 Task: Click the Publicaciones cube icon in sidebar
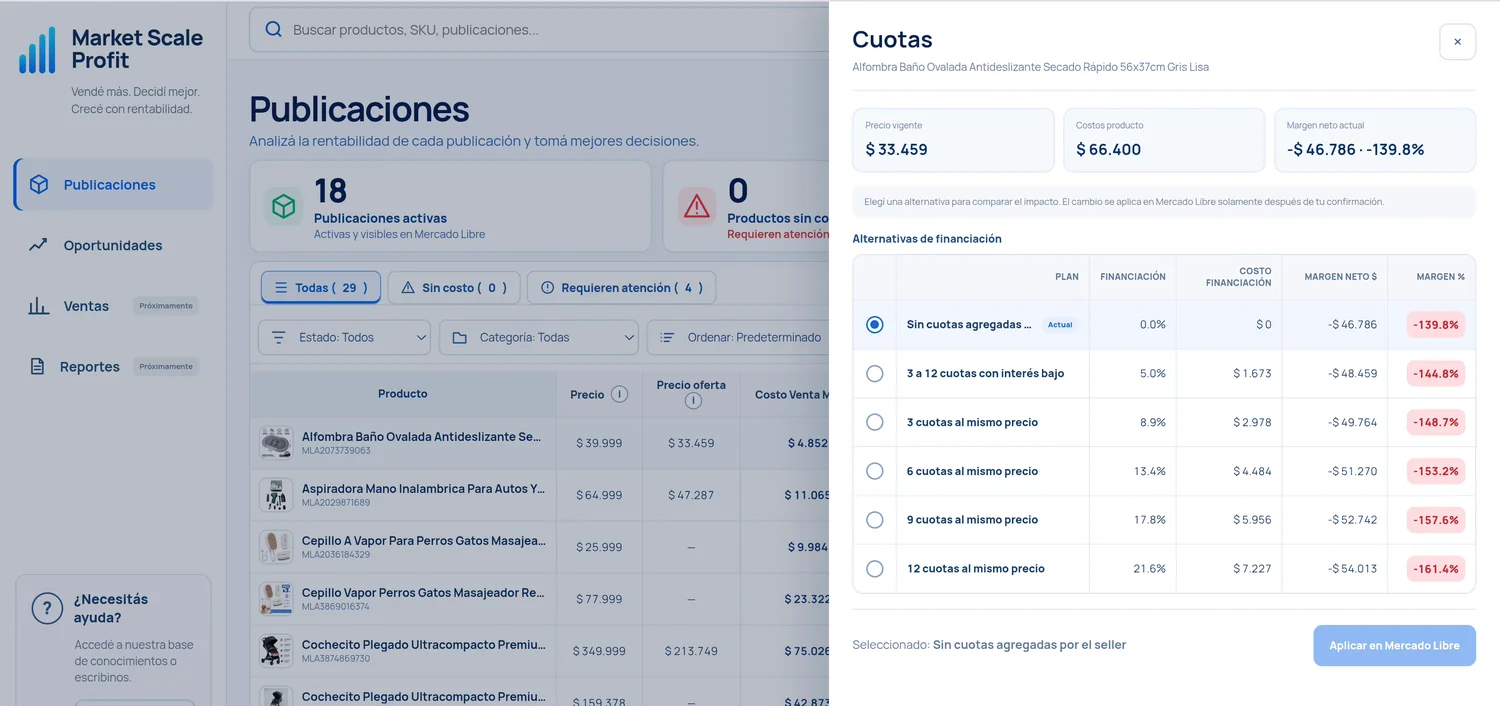click(39, 185)
